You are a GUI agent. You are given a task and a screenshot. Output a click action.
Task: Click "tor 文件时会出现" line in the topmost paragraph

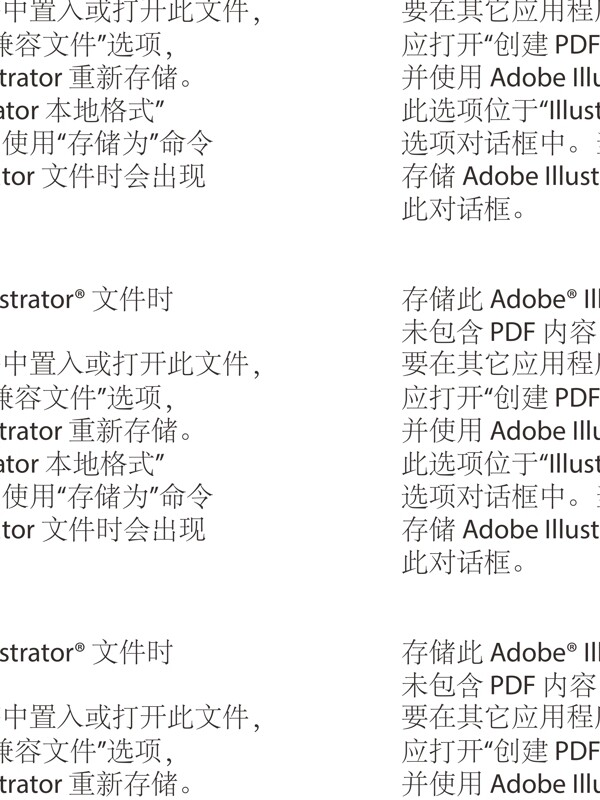coord(103,176)
